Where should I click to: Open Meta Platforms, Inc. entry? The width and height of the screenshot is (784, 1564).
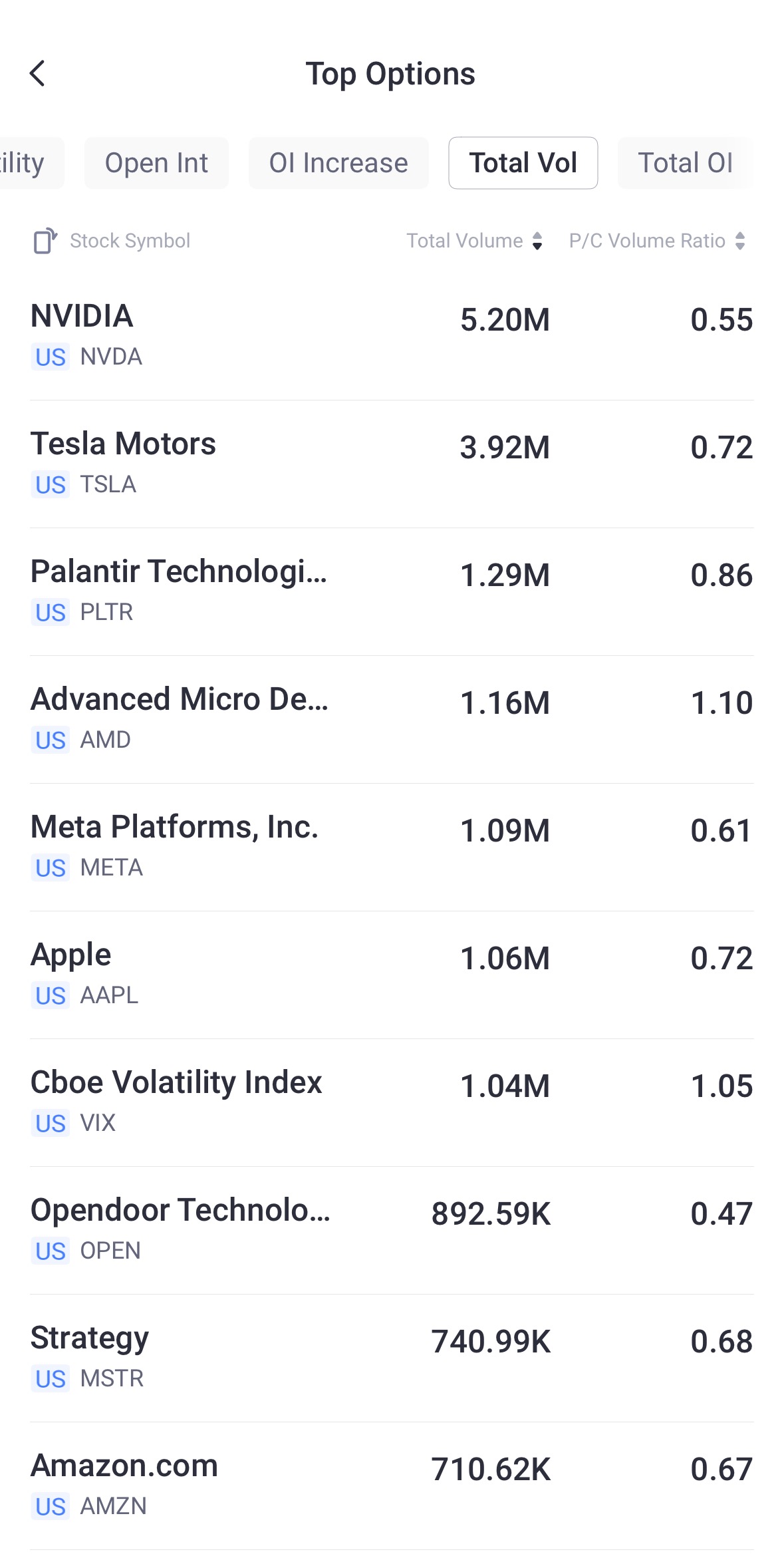[392, 846]
